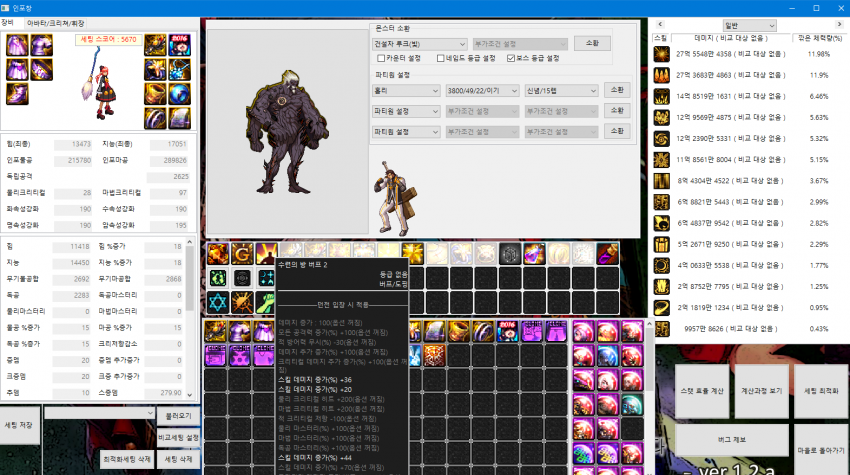The height and width of the screenshot is (475, 850).
Task: Click the 2016 title equipment icon
Action: tap(181, 46)
